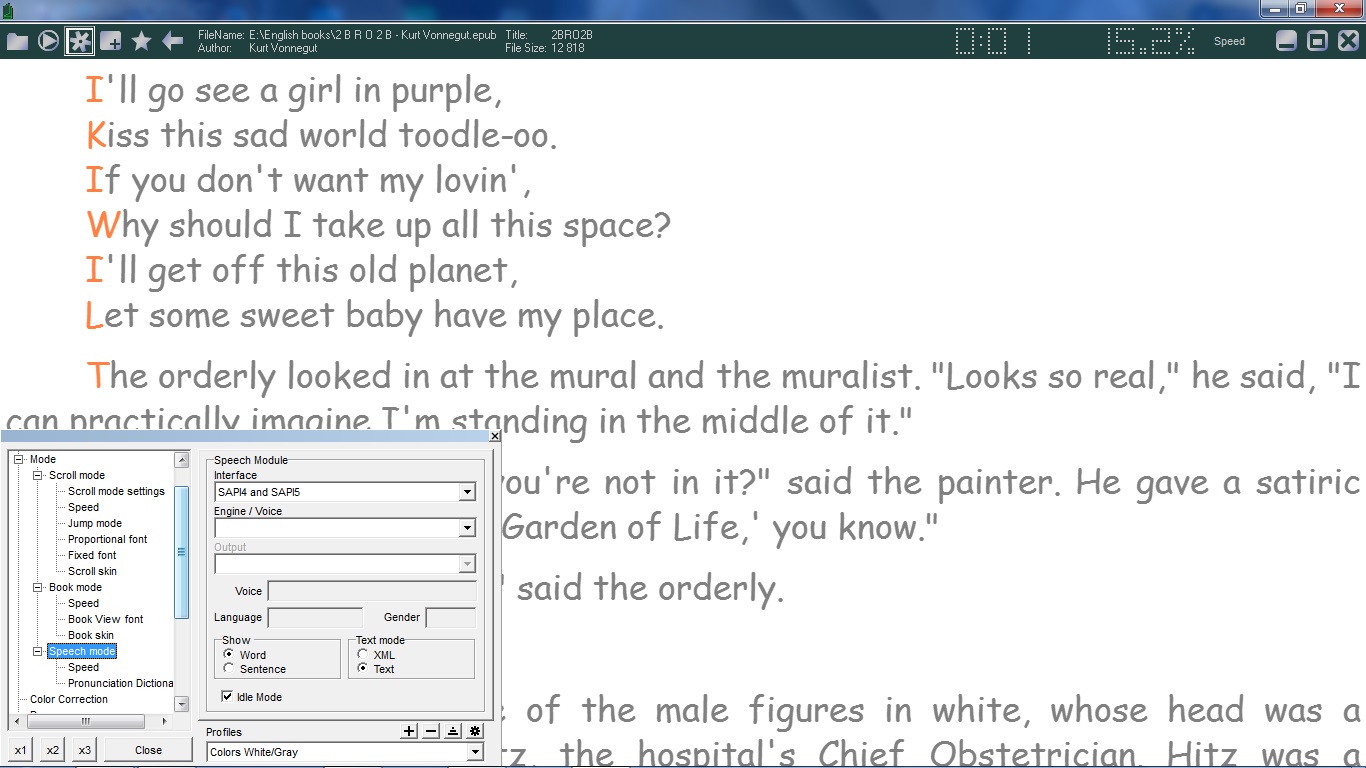The width and height of the screenshot is (1366, 768).
Task: Open profile options with the small gear icon
Action: coord(475,732)
